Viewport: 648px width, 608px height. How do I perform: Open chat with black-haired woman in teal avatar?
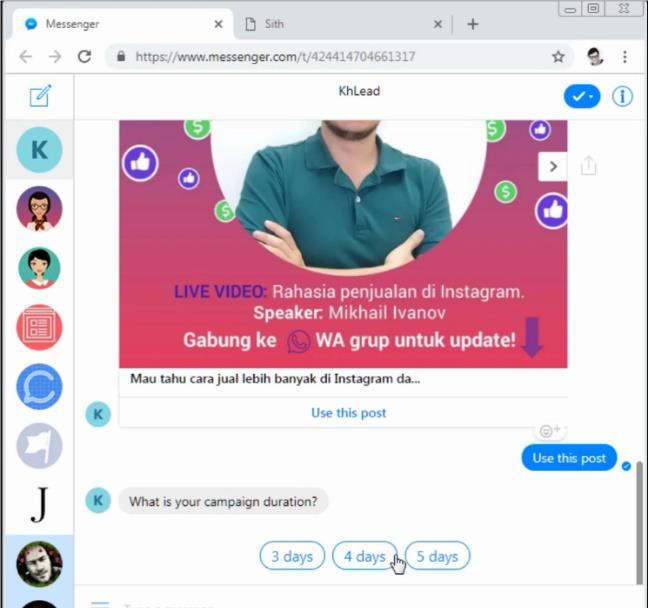(39, 268)
